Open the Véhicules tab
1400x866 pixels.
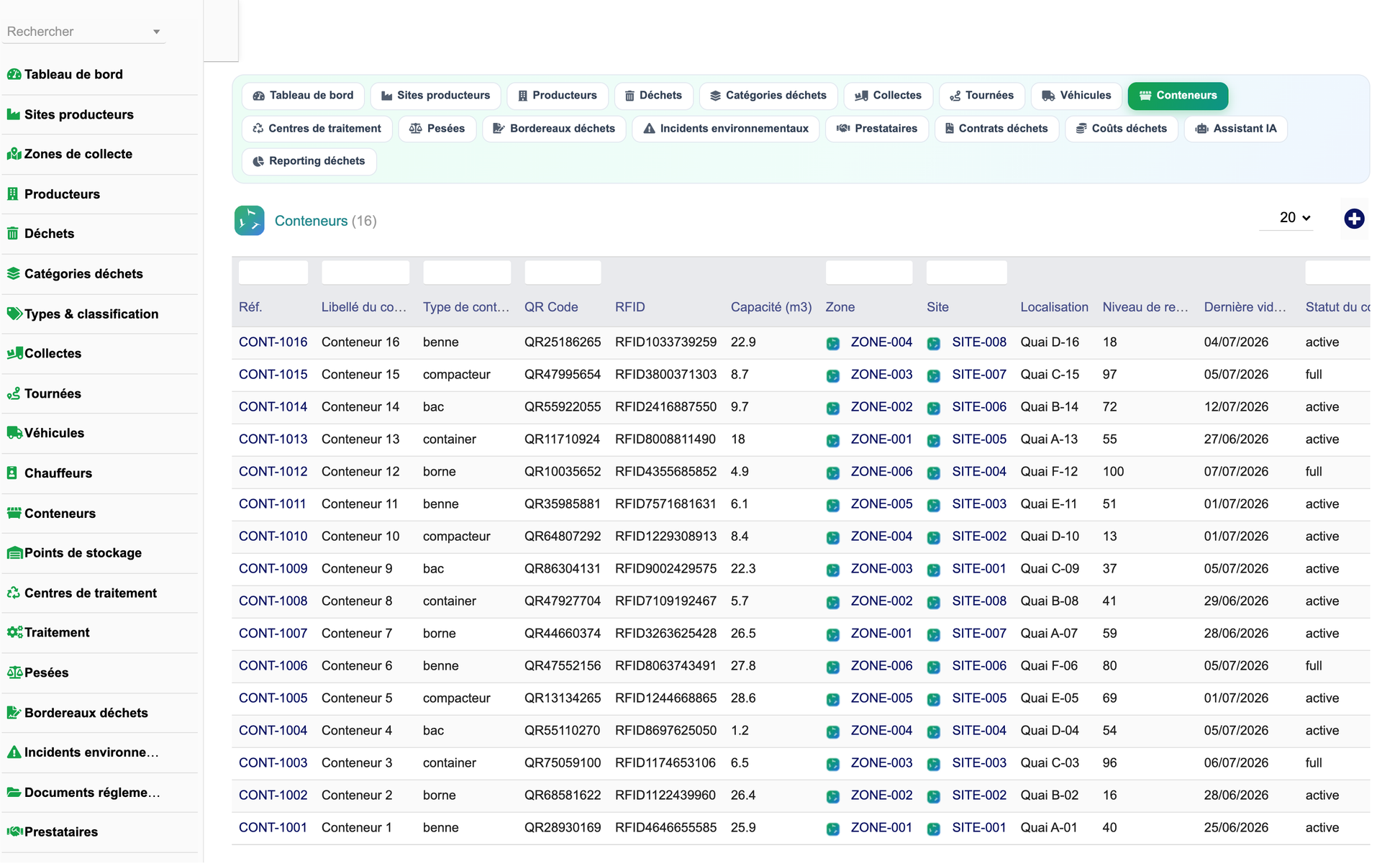(1076, 96)
